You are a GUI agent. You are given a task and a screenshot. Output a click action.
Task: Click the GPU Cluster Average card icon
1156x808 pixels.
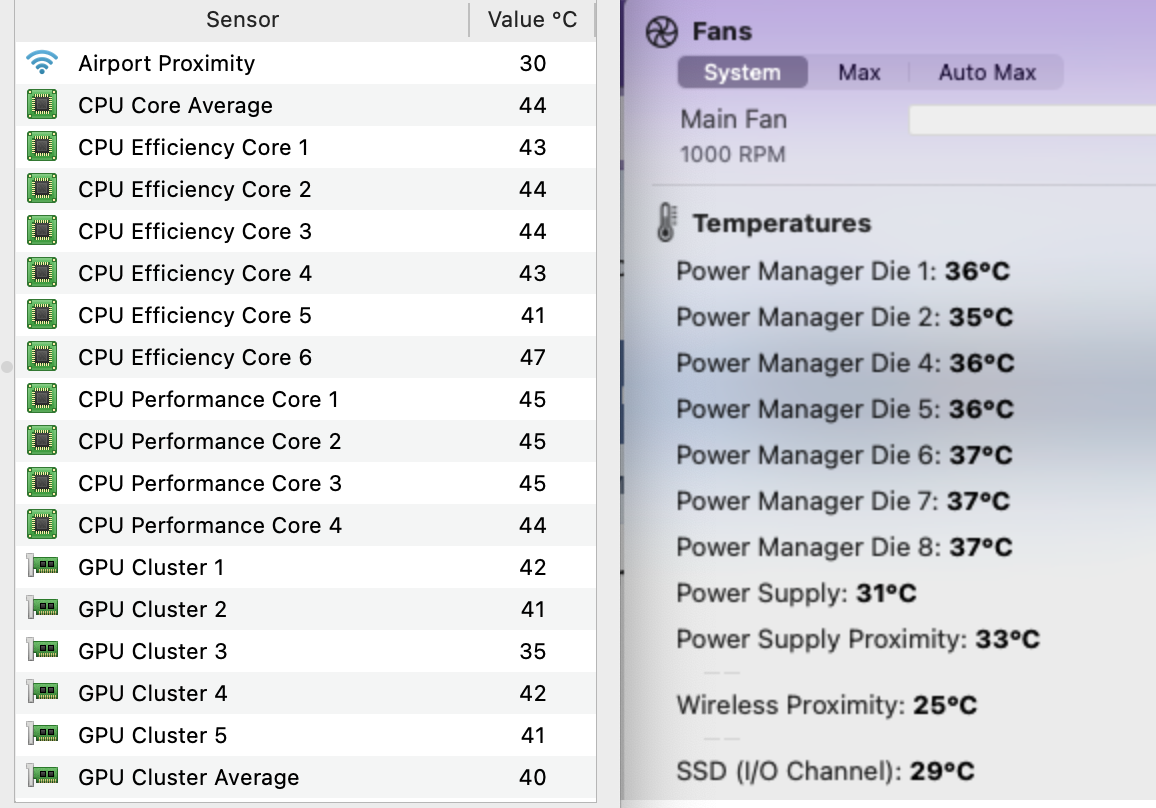pyautogui.click(x=41, y=777)
